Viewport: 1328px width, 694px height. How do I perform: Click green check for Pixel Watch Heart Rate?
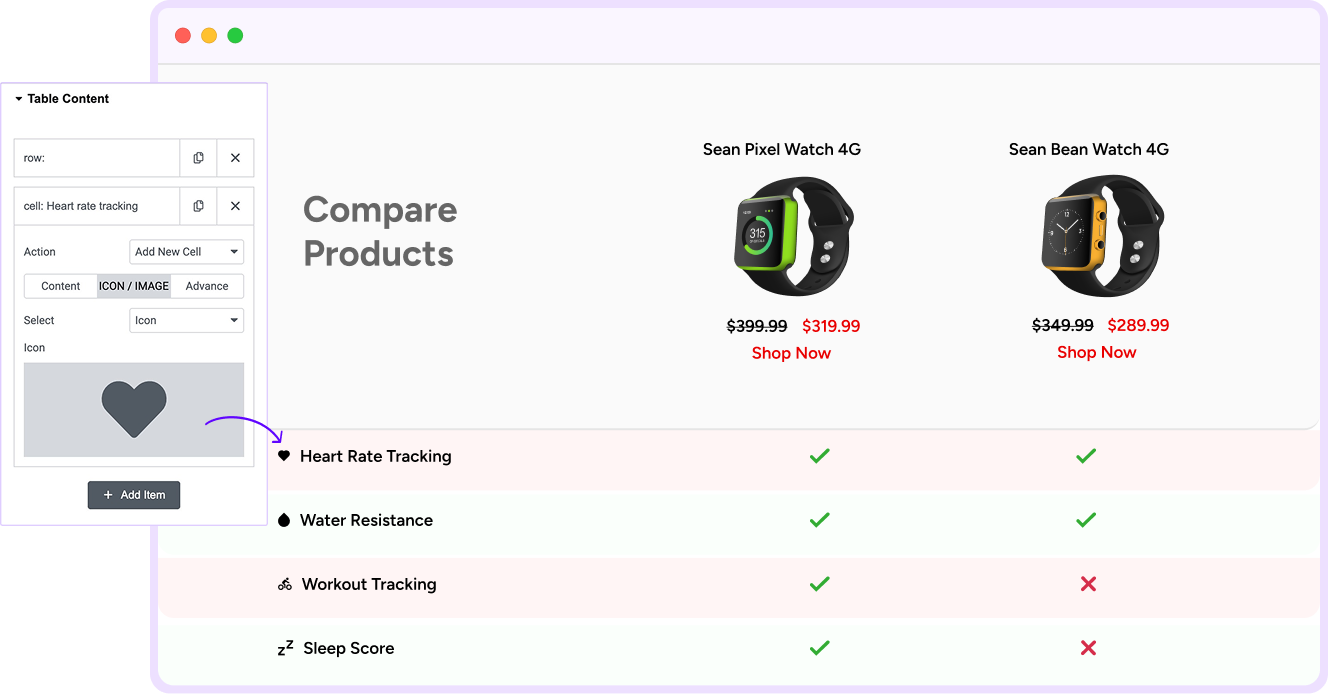[x=819, y=456]
